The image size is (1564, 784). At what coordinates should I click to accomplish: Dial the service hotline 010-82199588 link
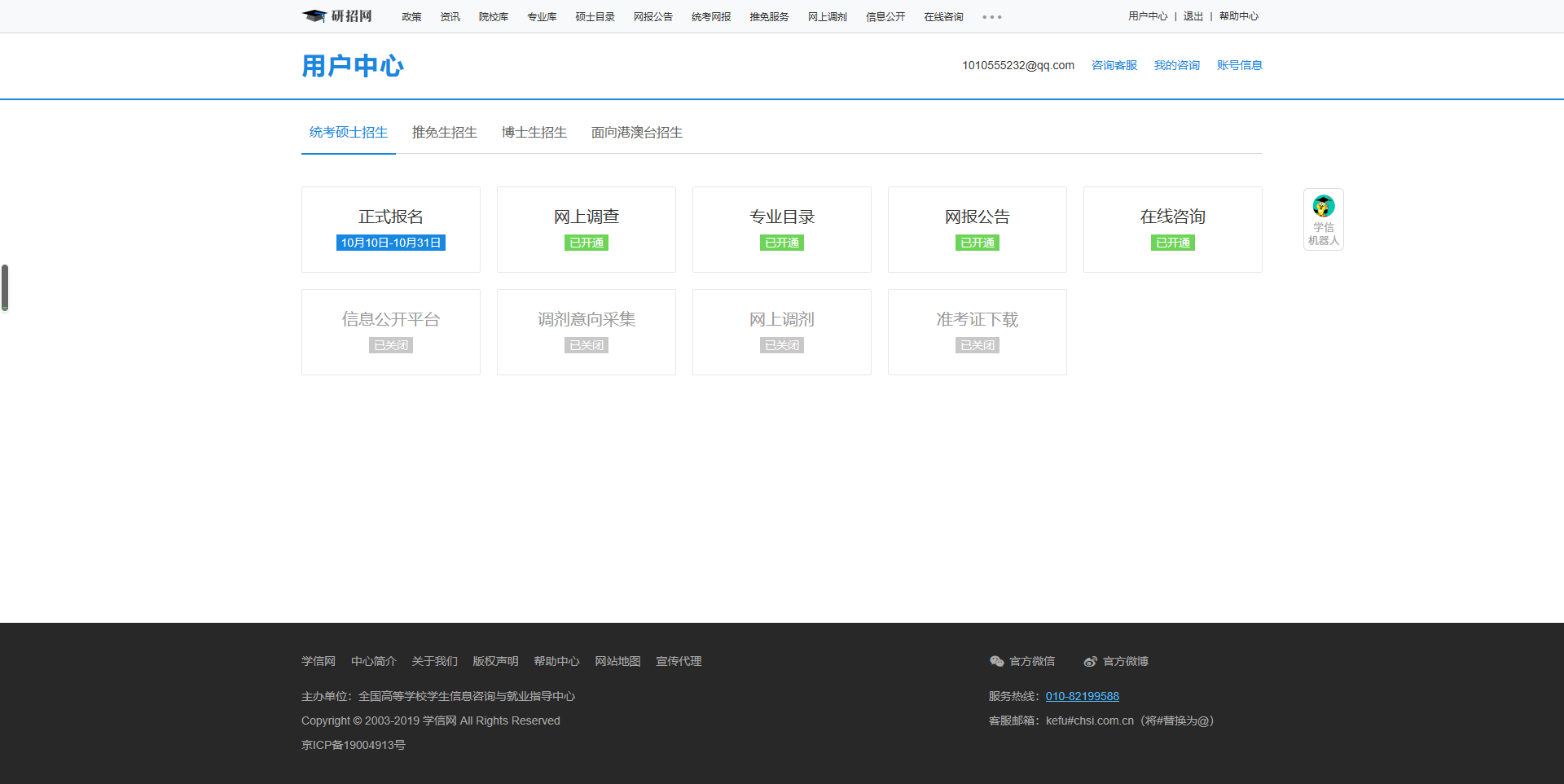point(1082,696)
